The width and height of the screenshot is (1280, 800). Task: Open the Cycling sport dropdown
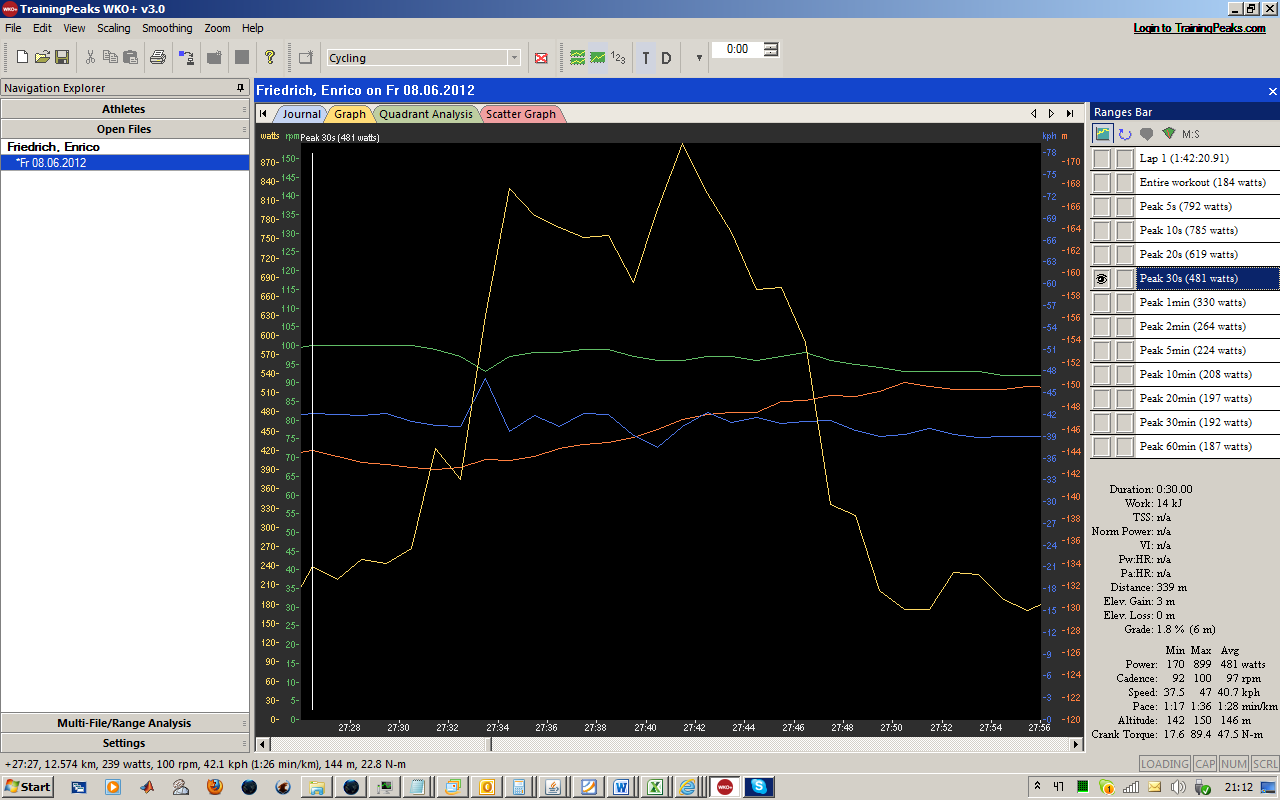514,58
